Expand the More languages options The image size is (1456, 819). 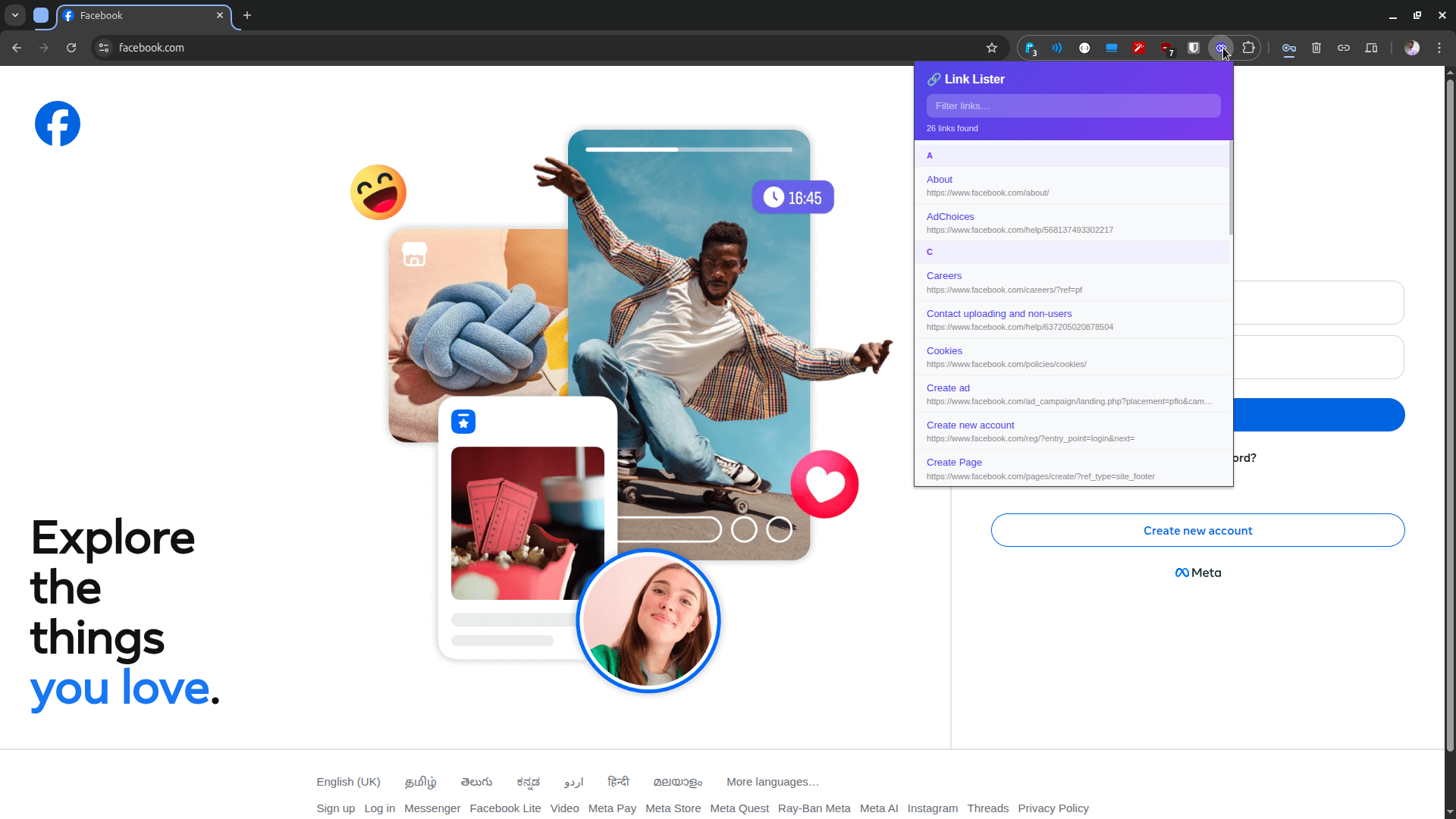(772, 781)
